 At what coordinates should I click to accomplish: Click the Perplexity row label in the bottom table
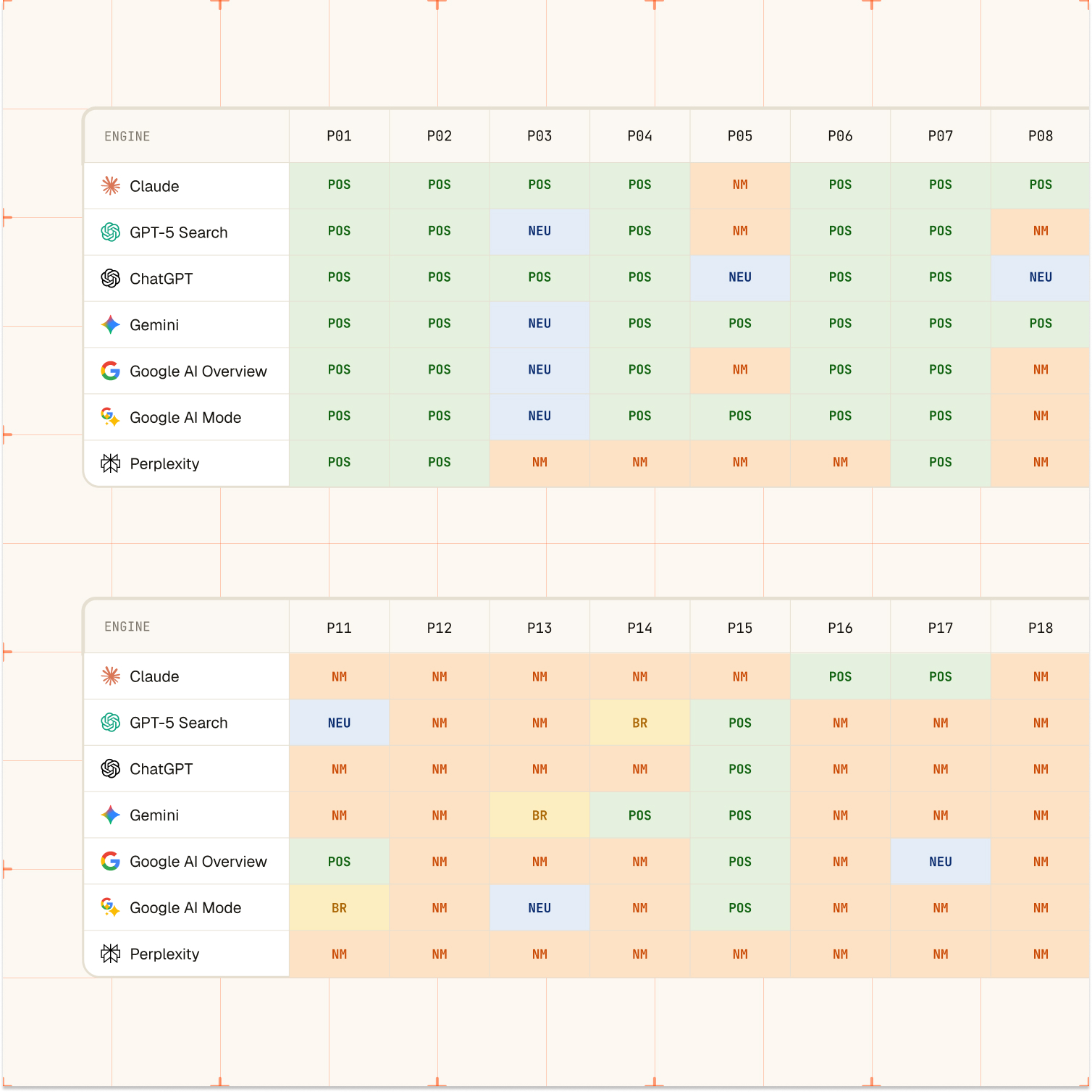point(164,954)
